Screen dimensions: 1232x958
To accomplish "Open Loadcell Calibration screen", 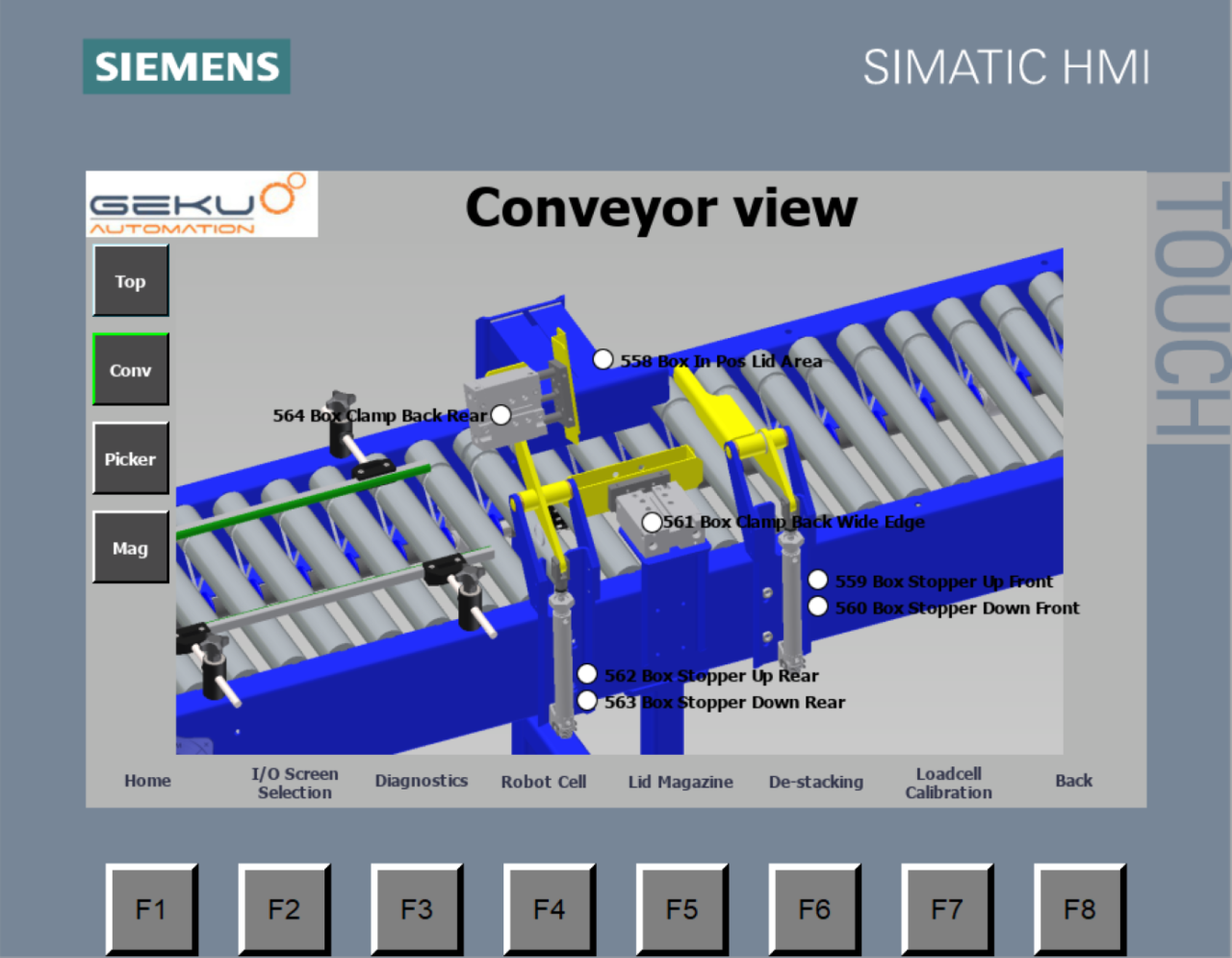I will click(948, 783).
